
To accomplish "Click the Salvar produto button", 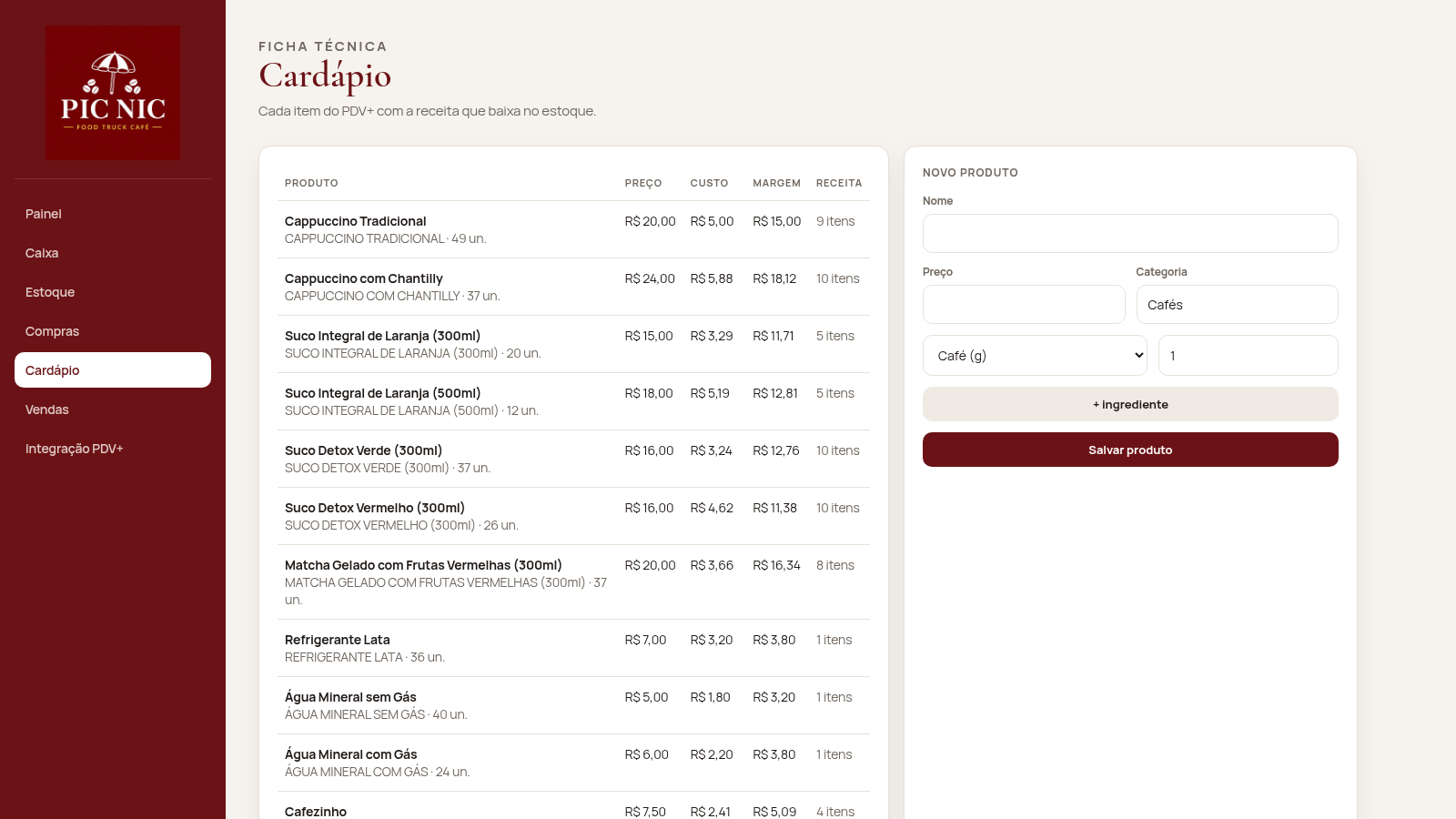I will (x=1130, y=450).
